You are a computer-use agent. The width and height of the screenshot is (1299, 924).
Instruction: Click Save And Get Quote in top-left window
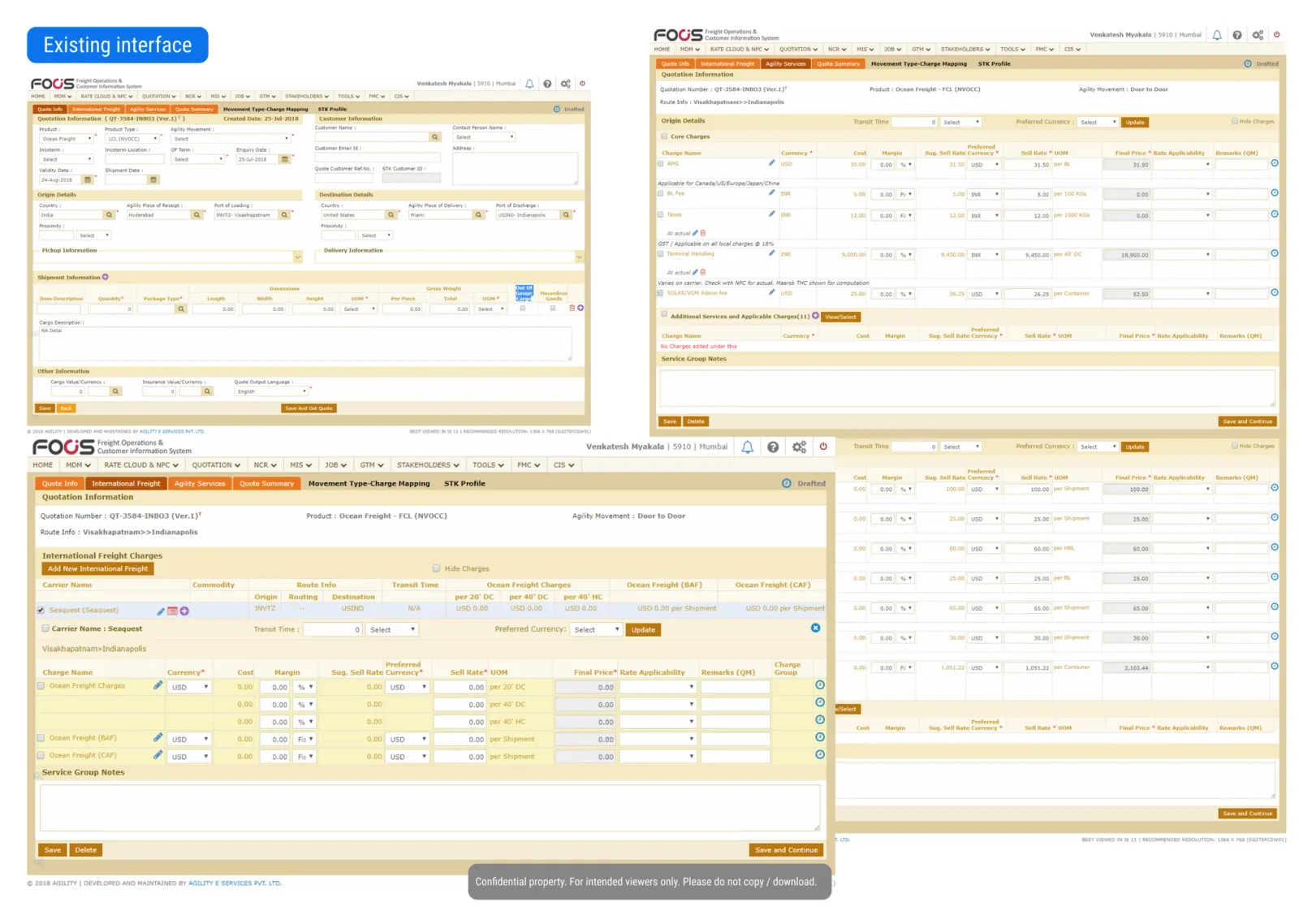309,408
